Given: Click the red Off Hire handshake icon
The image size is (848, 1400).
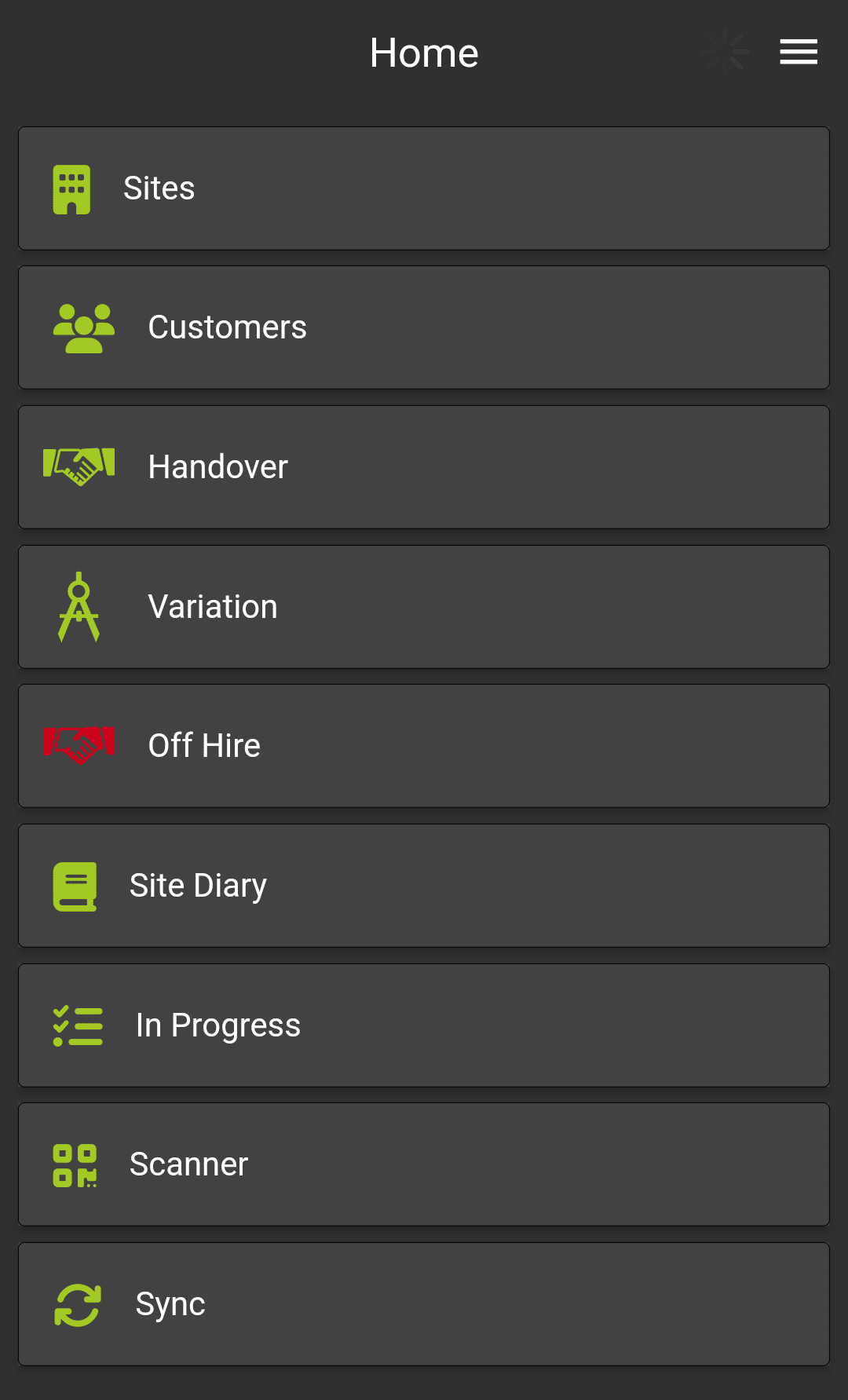Looking at the screenshot, I should pyautogui.click(x=79, y=745).
